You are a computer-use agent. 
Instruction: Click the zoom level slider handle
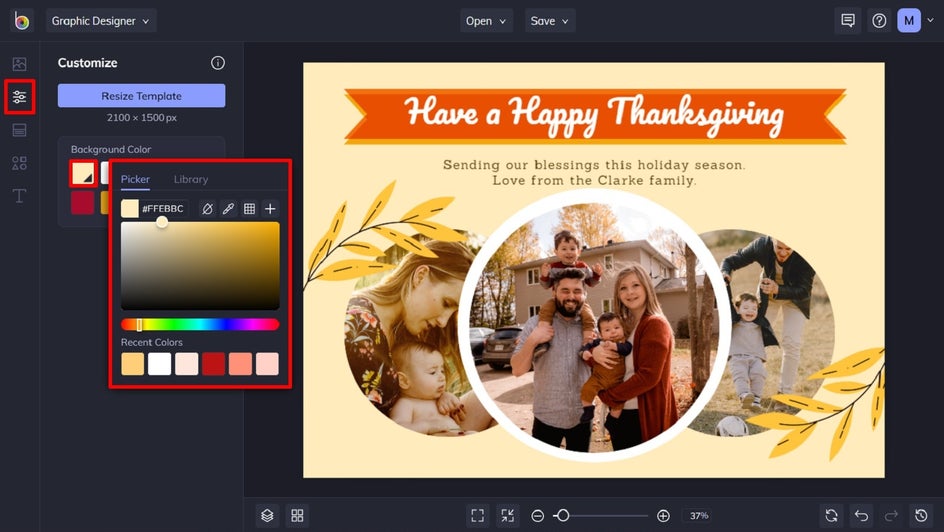click(x=563, y=516)
